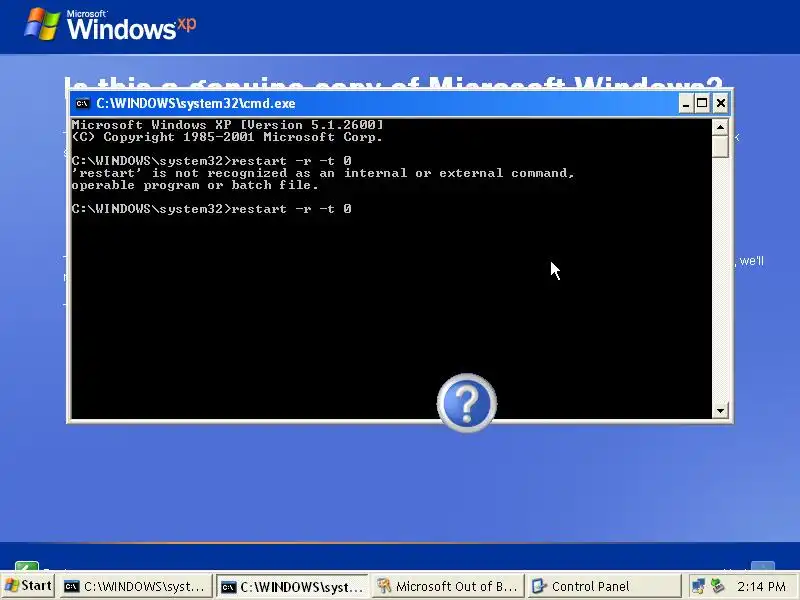Click the green safely remove hardware tray icon
Screen dimensions: 800x600
[x=717, y=586]
